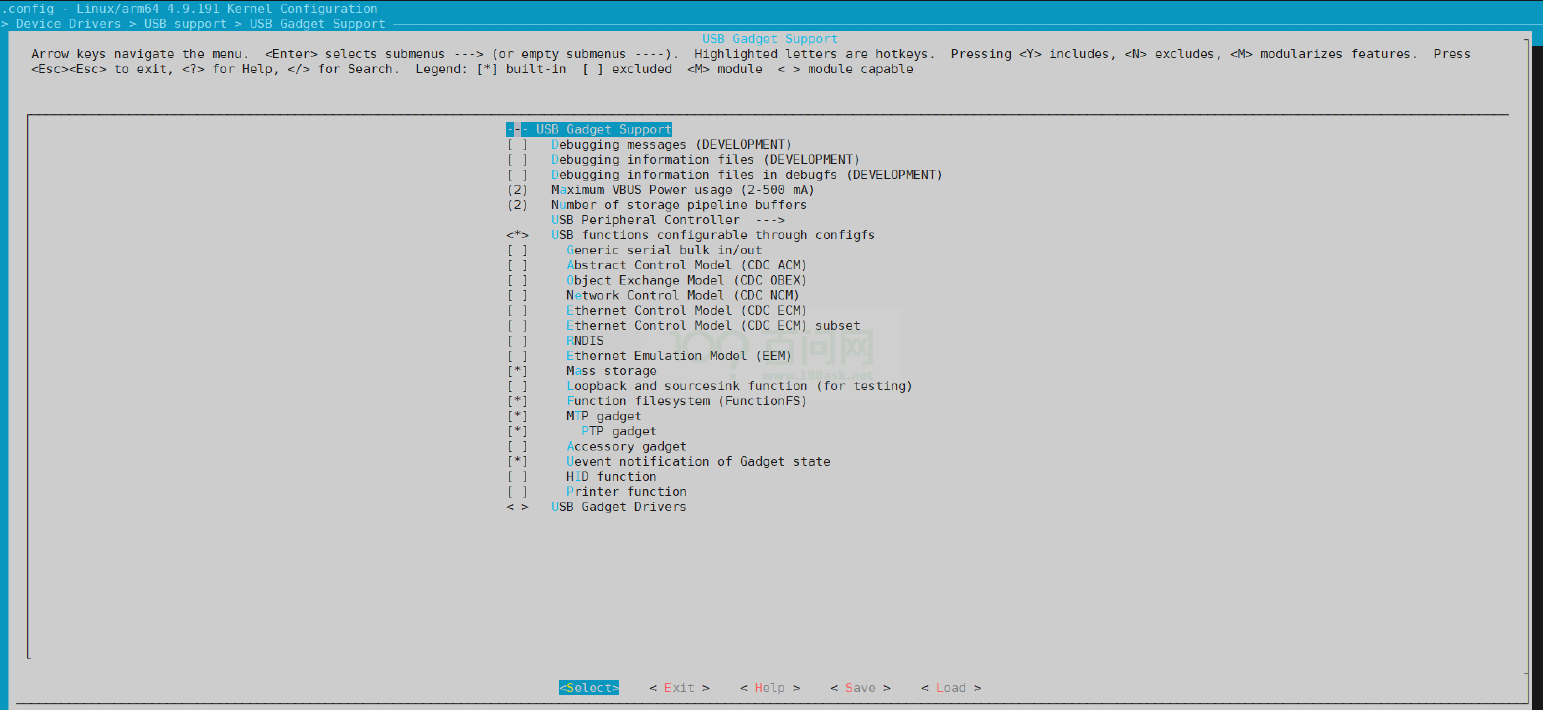Enable Object Exchange Model (CDC OBEX)
Image resolution: width=1543 pixels, height=710 pixels.
point(656,280)
